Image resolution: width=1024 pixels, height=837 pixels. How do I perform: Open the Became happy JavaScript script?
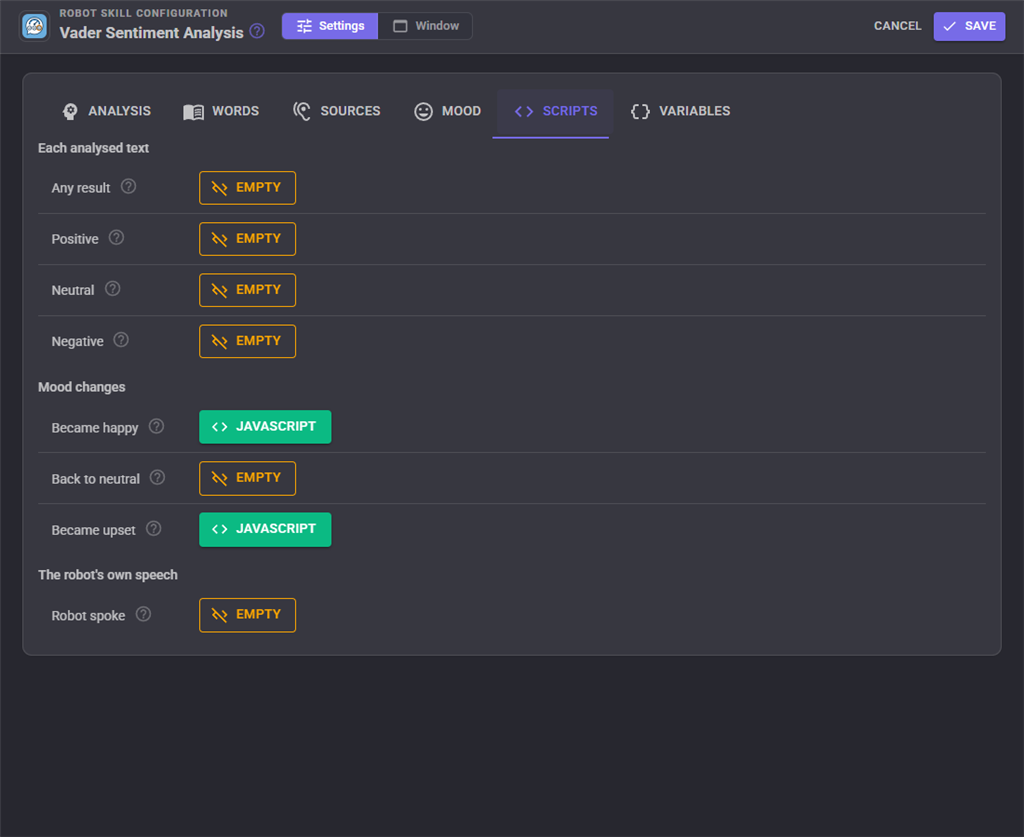[x=265, y=427]
